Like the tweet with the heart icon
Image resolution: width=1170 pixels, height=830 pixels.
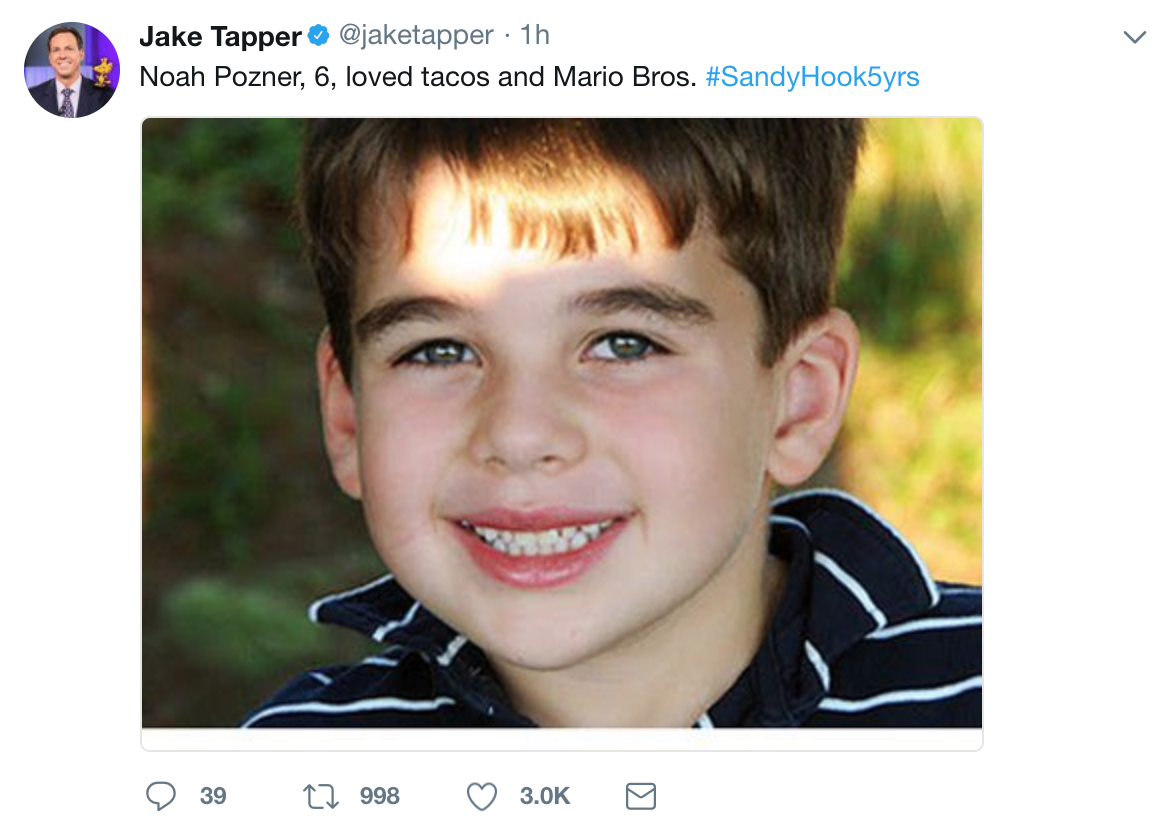482,796
